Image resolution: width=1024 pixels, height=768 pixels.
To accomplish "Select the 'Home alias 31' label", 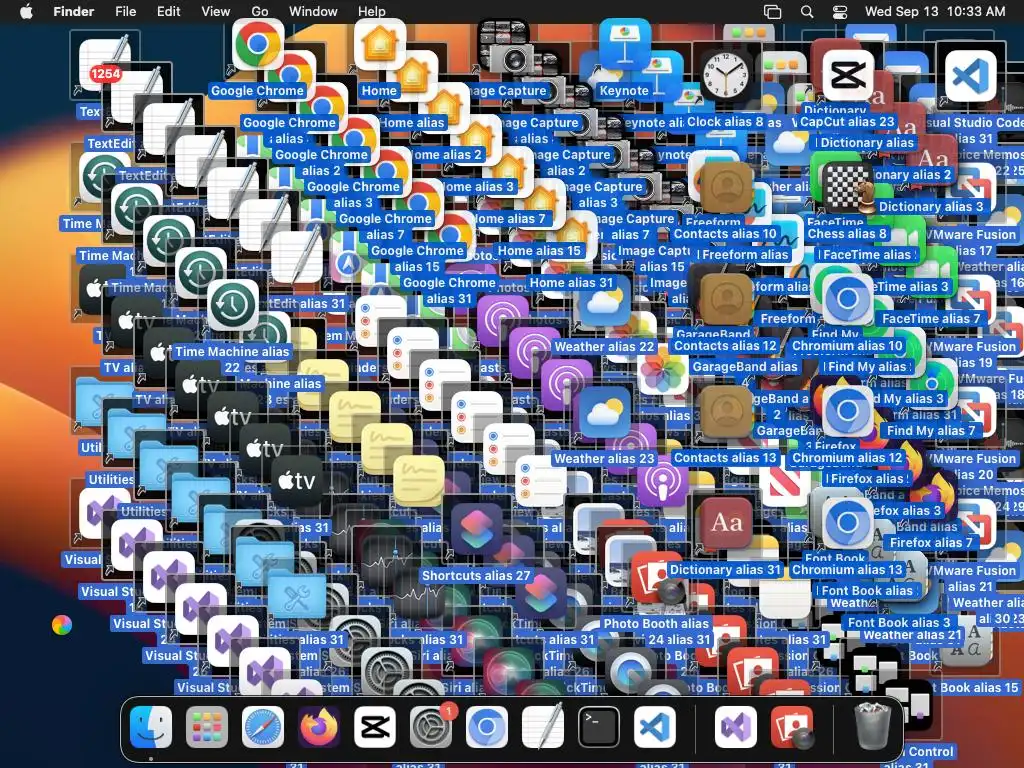I will [571, 283].
